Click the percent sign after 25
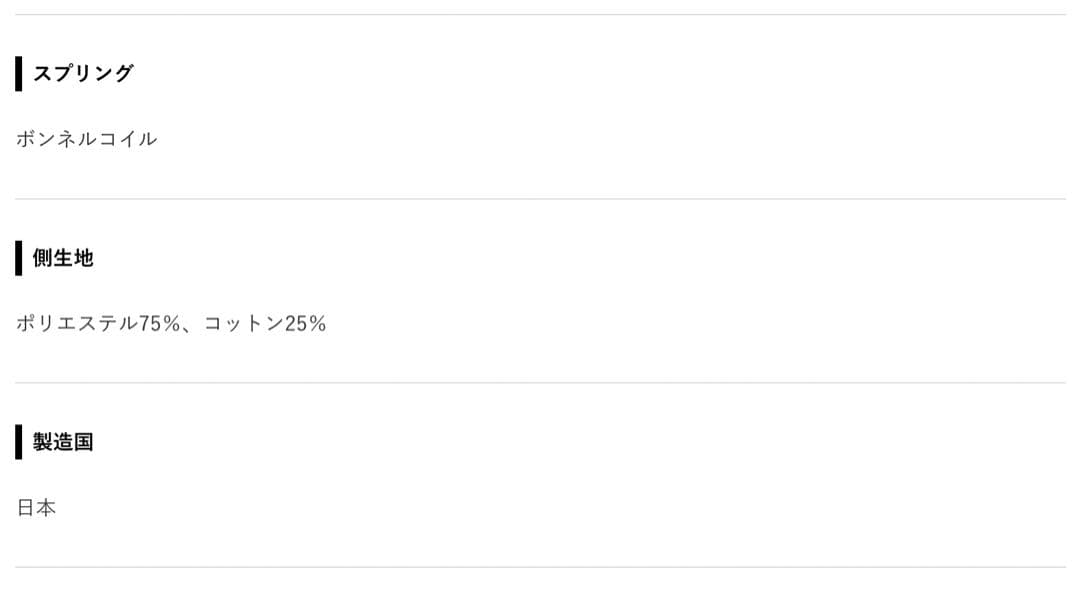Image resolution: width=1080 pixels, height=593 pixels. (x=318, y=324)
